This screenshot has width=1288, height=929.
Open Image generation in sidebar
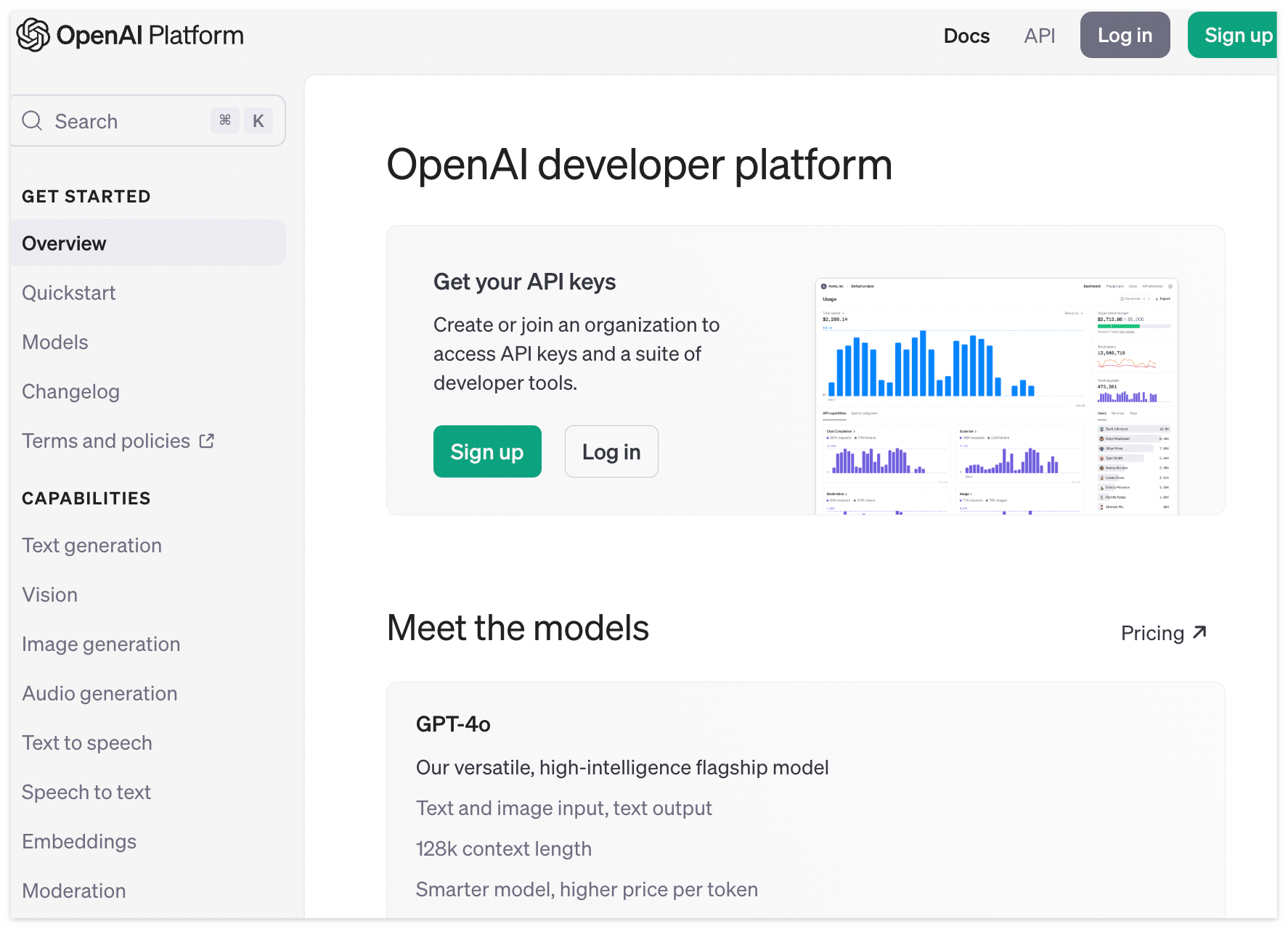[101, 644]
